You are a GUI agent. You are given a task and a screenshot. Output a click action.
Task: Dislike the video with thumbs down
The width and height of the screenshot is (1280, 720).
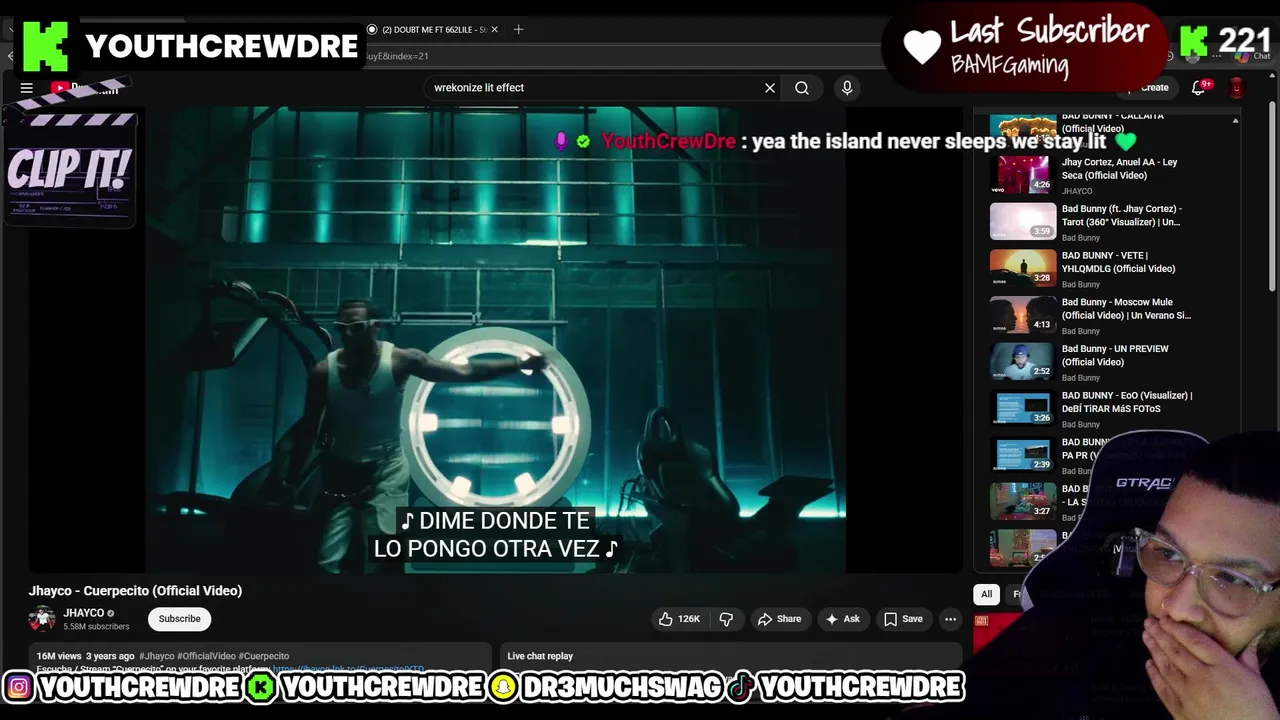[726, 619]
